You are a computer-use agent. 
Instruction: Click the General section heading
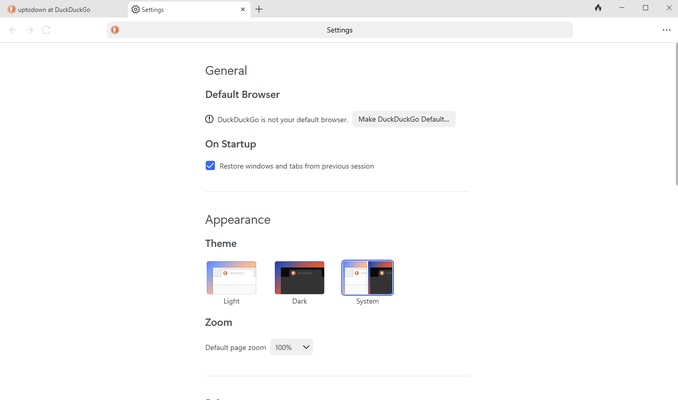tap(226, 70)
